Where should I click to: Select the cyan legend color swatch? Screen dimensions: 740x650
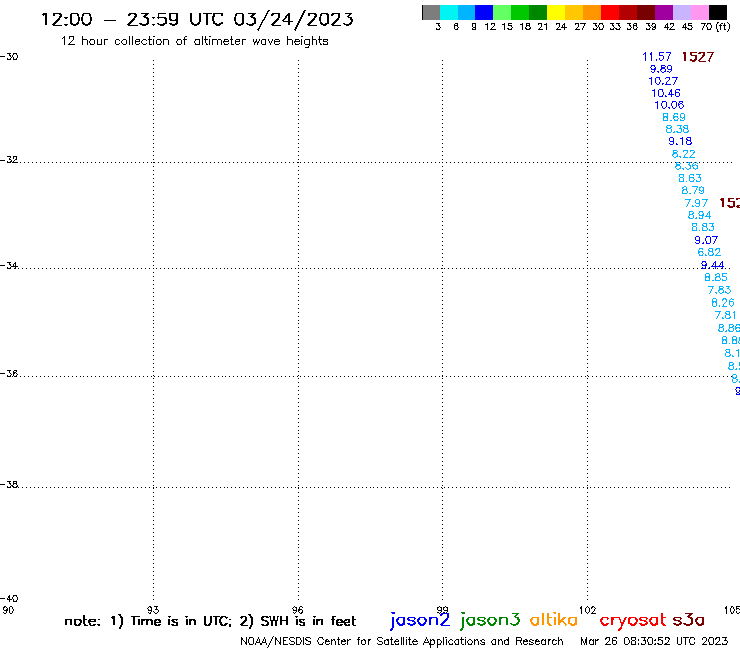coord(449,12)
